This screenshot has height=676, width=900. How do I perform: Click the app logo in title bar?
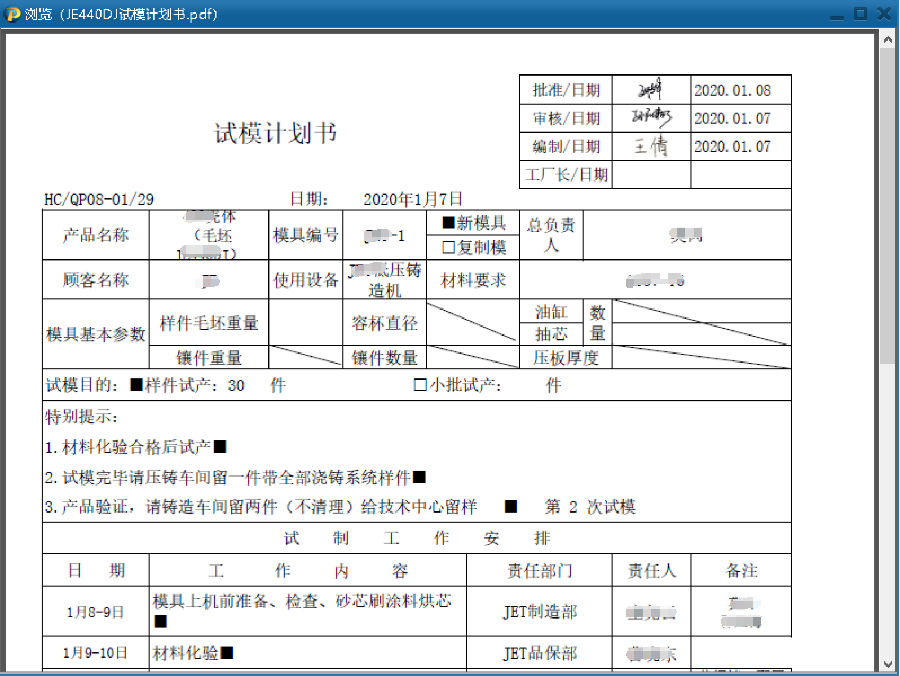coord(13,14)
